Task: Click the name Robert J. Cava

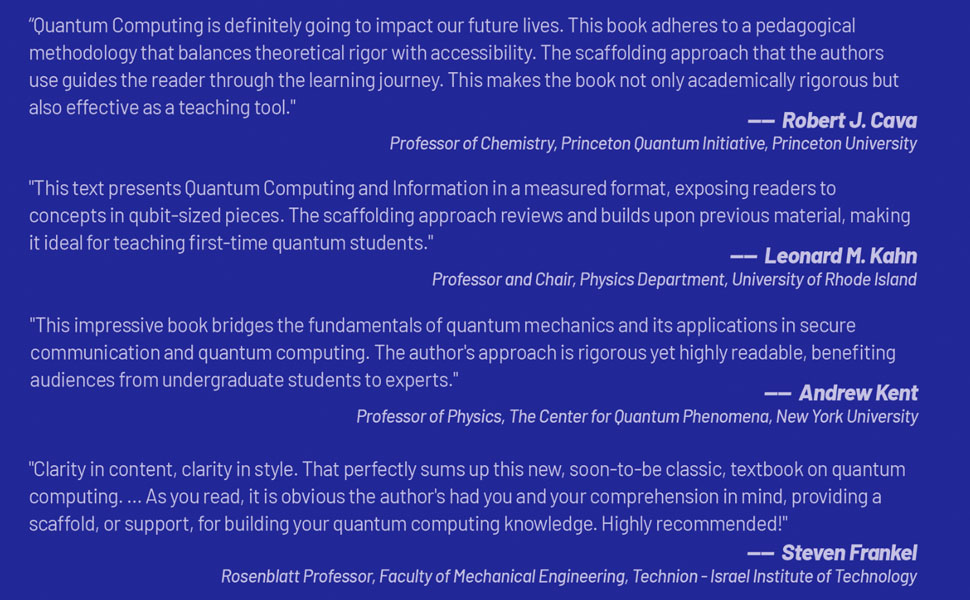Action: 849,121
